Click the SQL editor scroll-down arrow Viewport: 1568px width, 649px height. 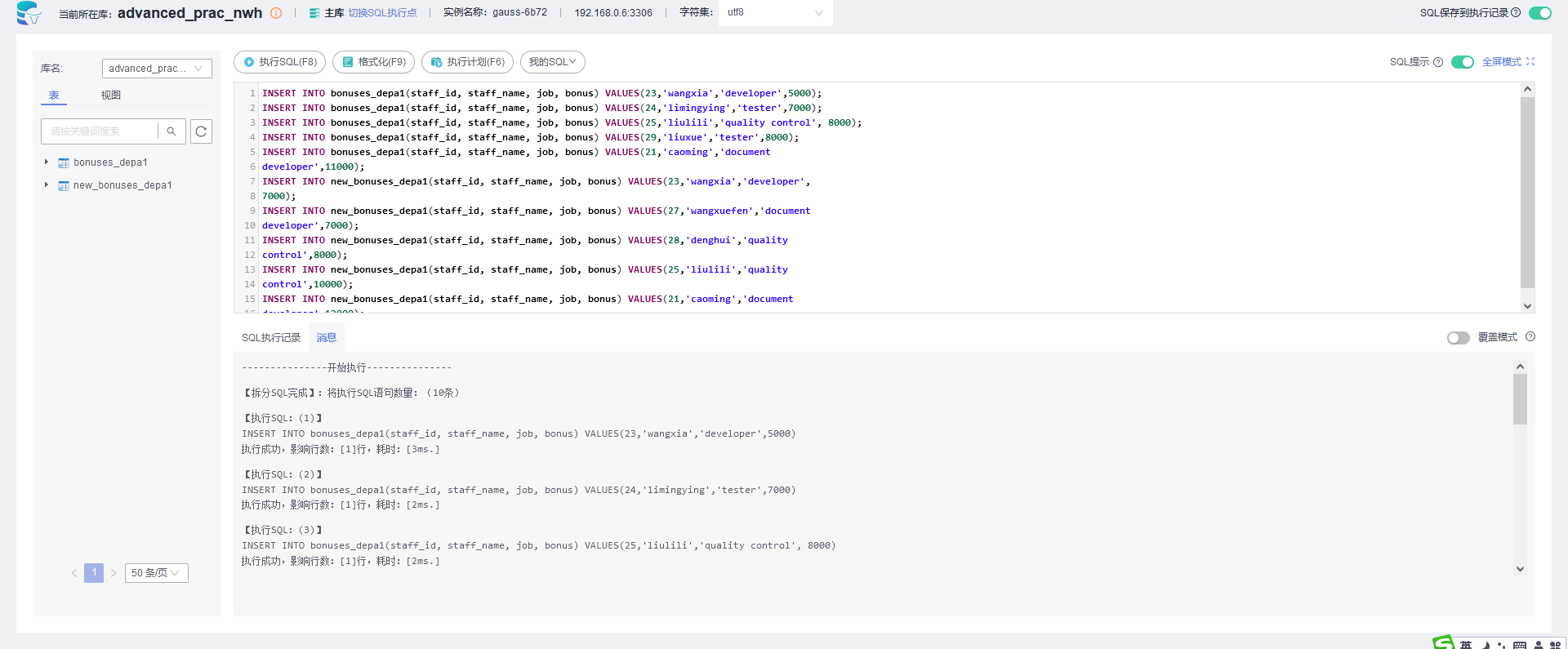[x=1527, y=306]
